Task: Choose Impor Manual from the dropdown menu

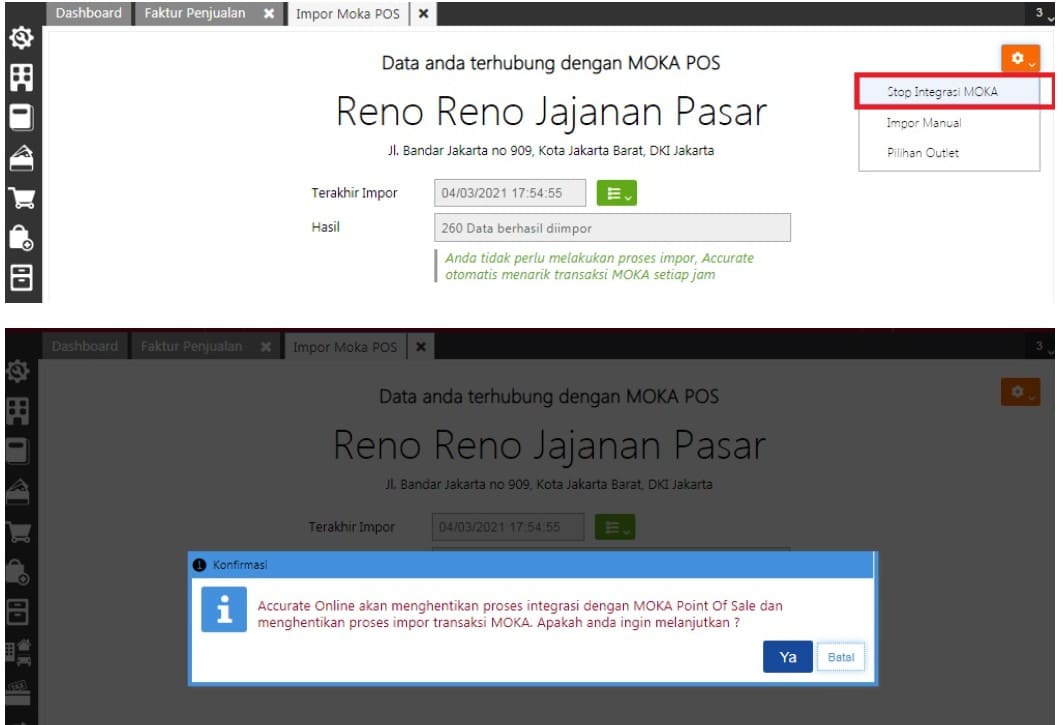Action: (923, 123)
